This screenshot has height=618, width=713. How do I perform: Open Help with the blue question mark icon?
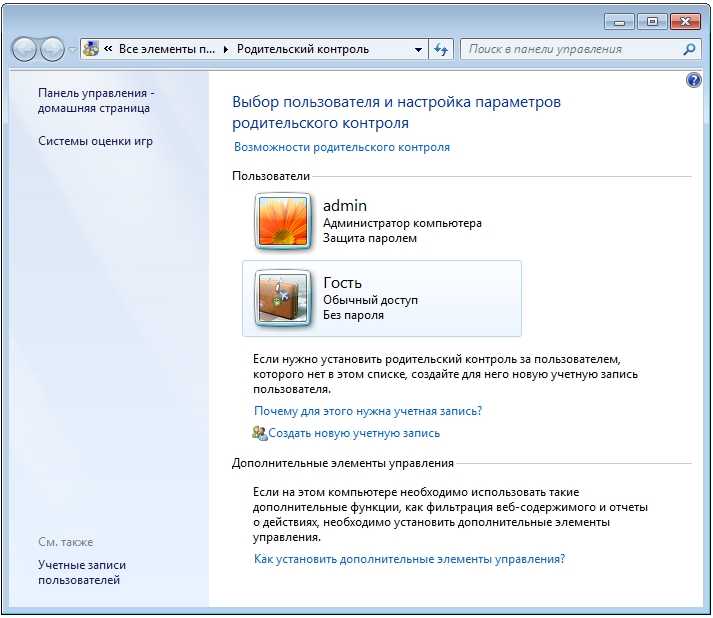(693, 80)
